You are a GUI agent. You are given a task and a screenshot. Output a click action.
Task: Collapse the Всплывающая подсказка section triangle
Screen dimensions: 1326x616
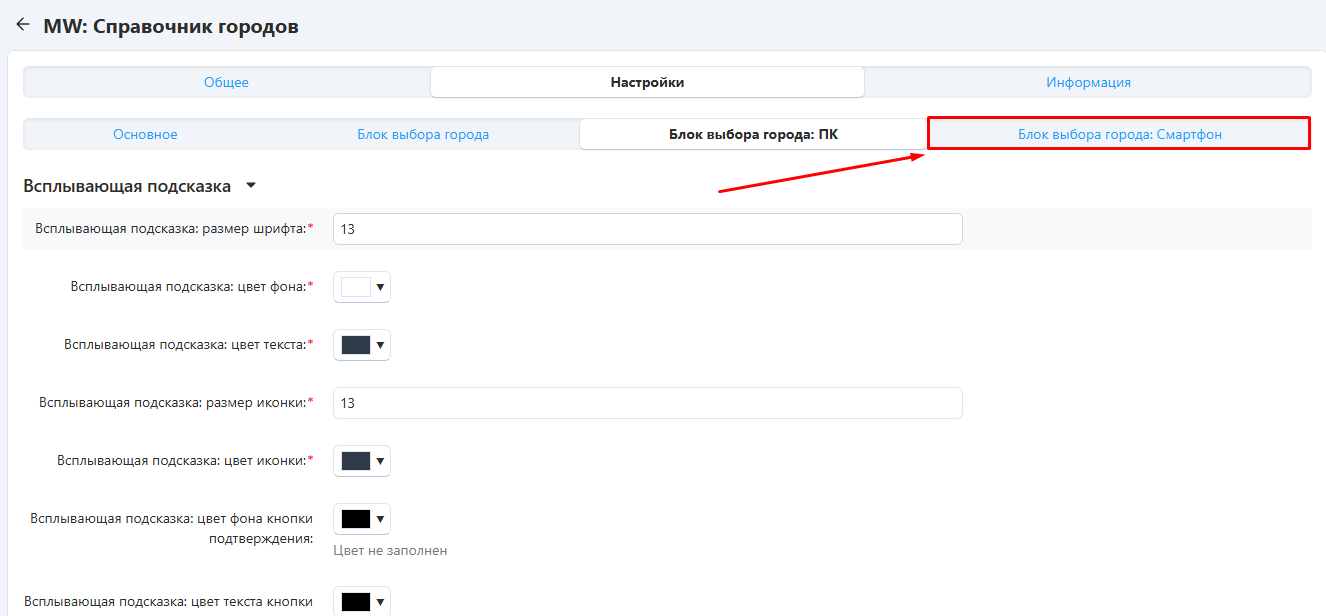251,186
